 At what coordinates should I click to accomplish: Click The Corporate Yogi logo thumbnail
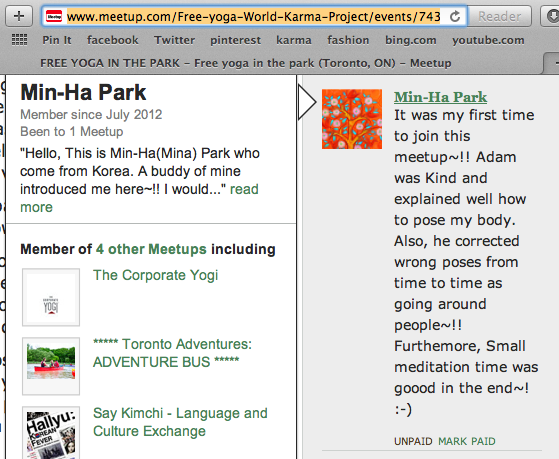coord(51,297)
